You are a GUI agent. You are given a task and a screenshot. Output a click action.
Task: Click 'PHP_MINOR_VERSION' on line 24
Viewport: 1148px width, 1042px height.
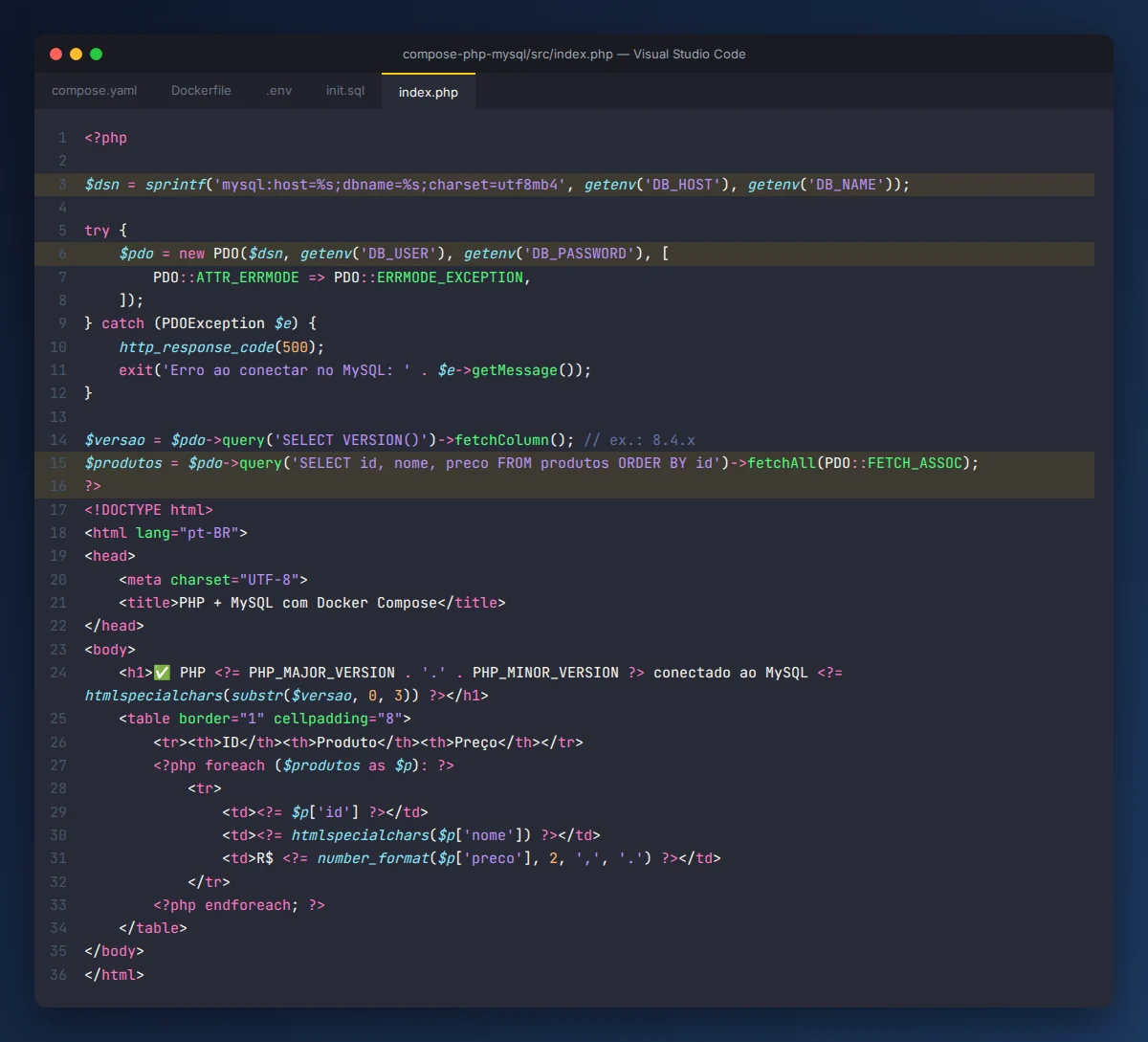(x=545, y=673)
